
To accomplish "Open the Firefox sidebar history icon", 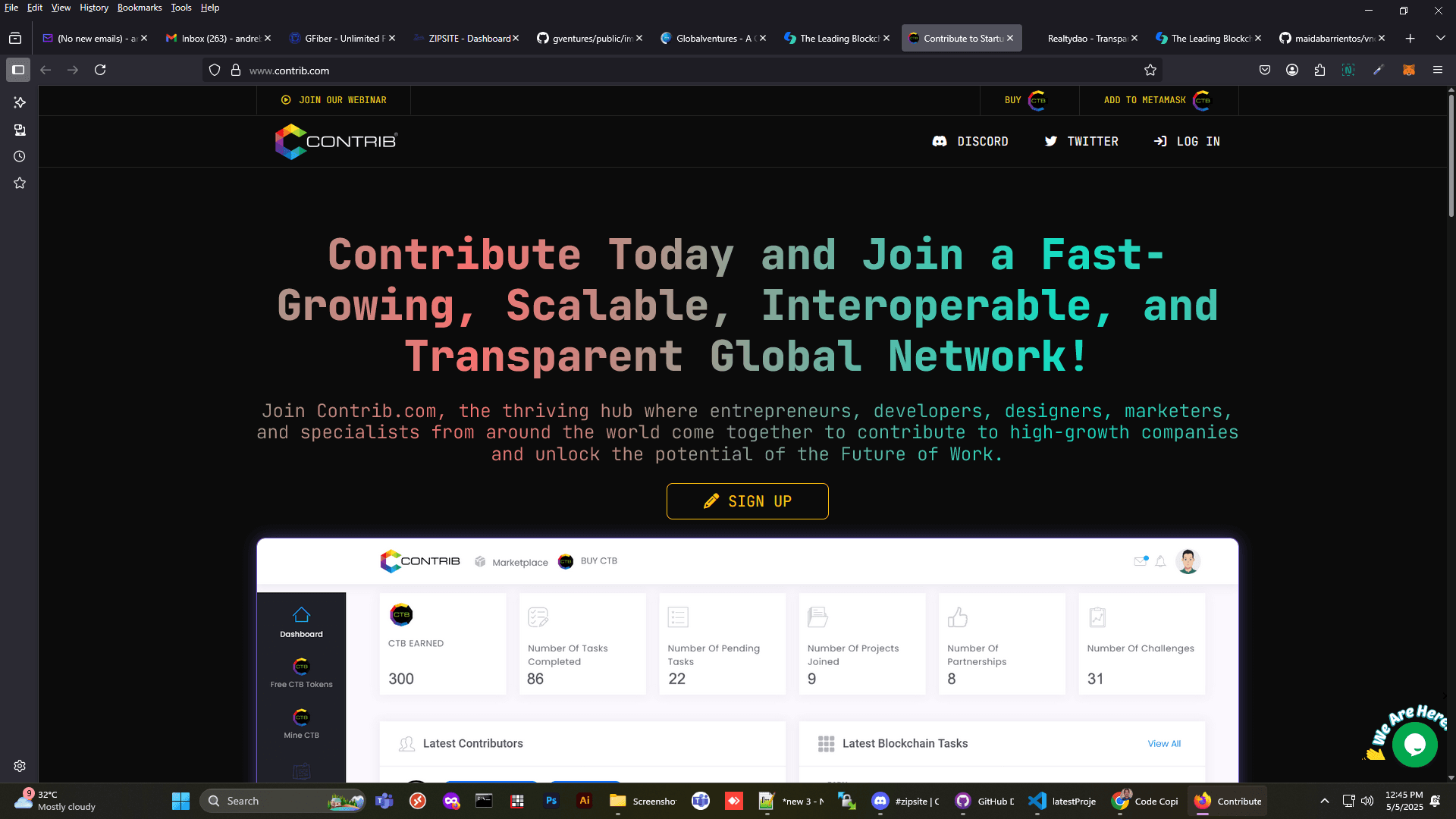I will 20,156.
